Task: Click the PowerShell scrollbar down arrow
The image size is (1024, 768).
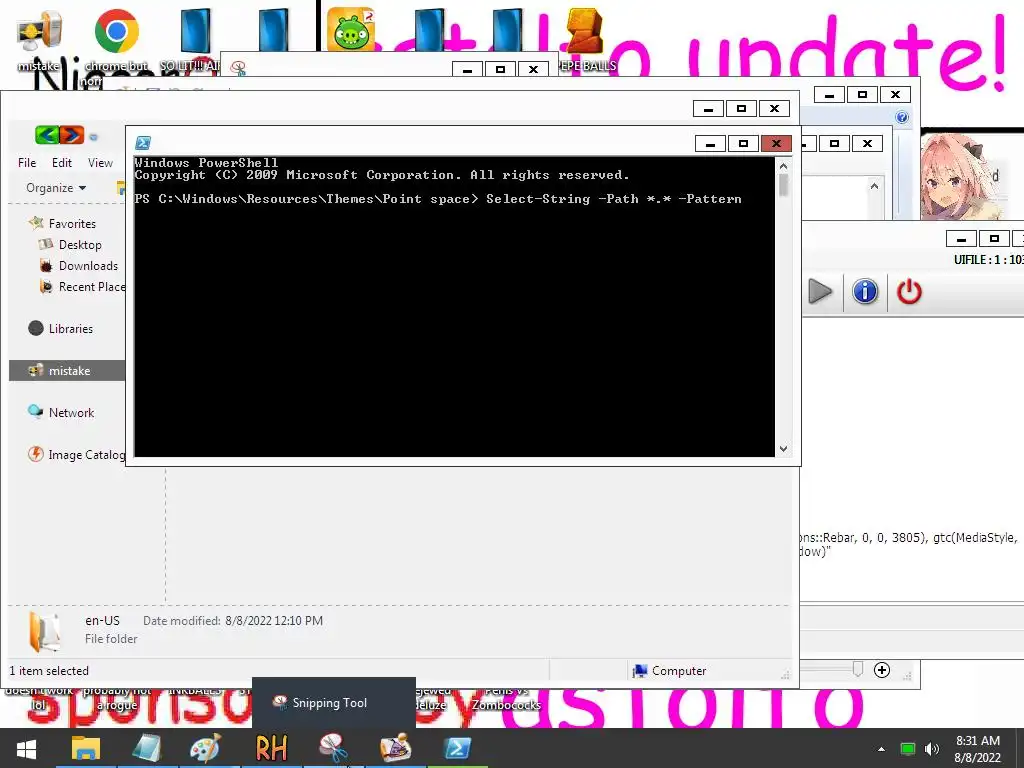Action: pos(784,449)
